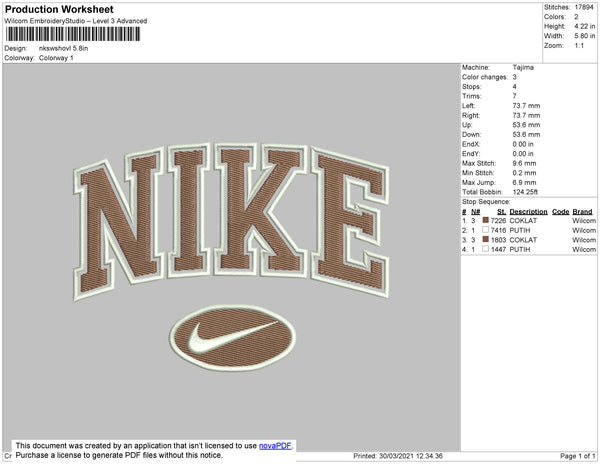
Task: Click the Width value 5.80 in
Action: coord(585,36)
